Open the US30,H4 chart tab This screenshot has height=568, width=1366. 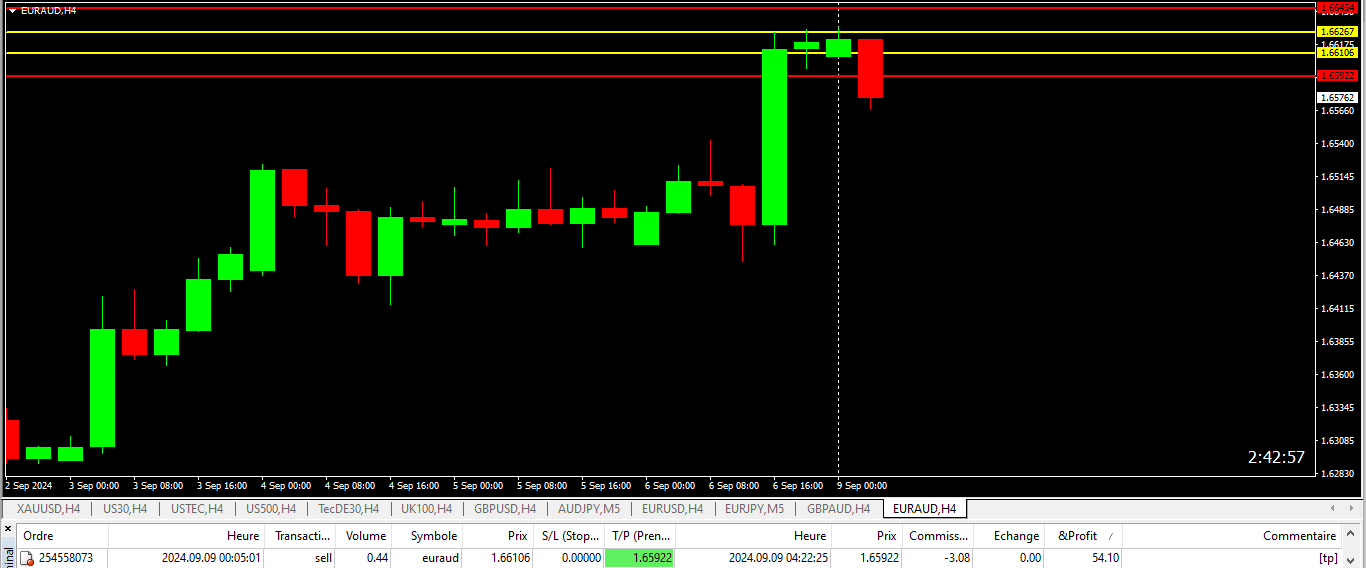pyautogui.click(x=125, y=508)
